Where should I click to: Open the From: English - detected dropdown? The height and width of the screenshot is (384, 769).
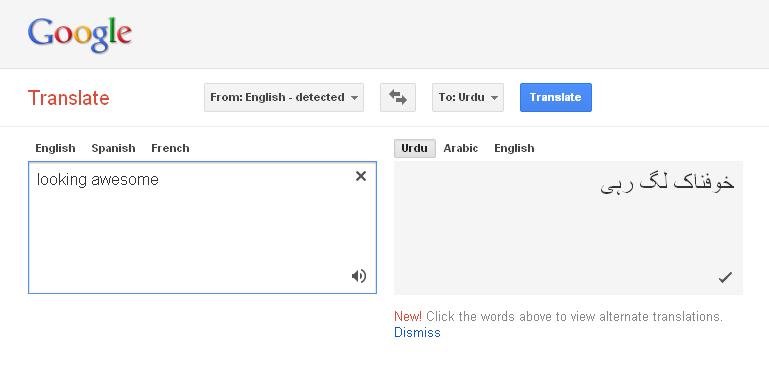284,97
